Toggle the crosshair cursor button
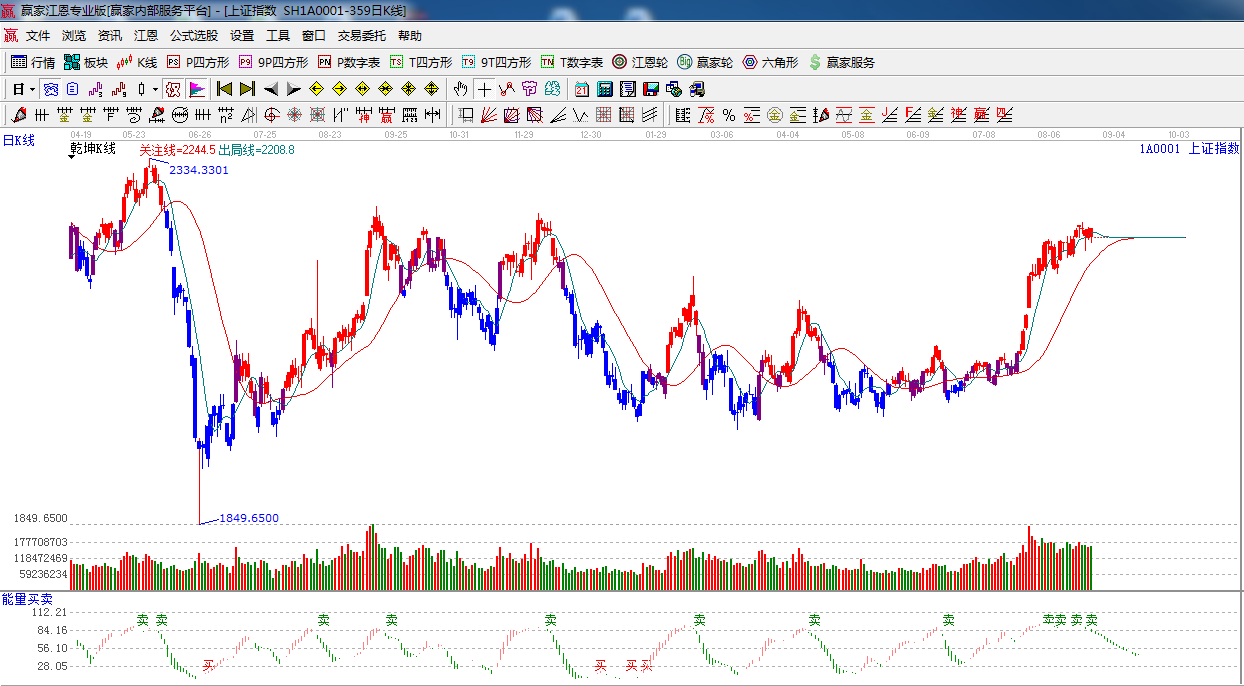Screen dimensions: 1244x686 (x=485, y=89)
